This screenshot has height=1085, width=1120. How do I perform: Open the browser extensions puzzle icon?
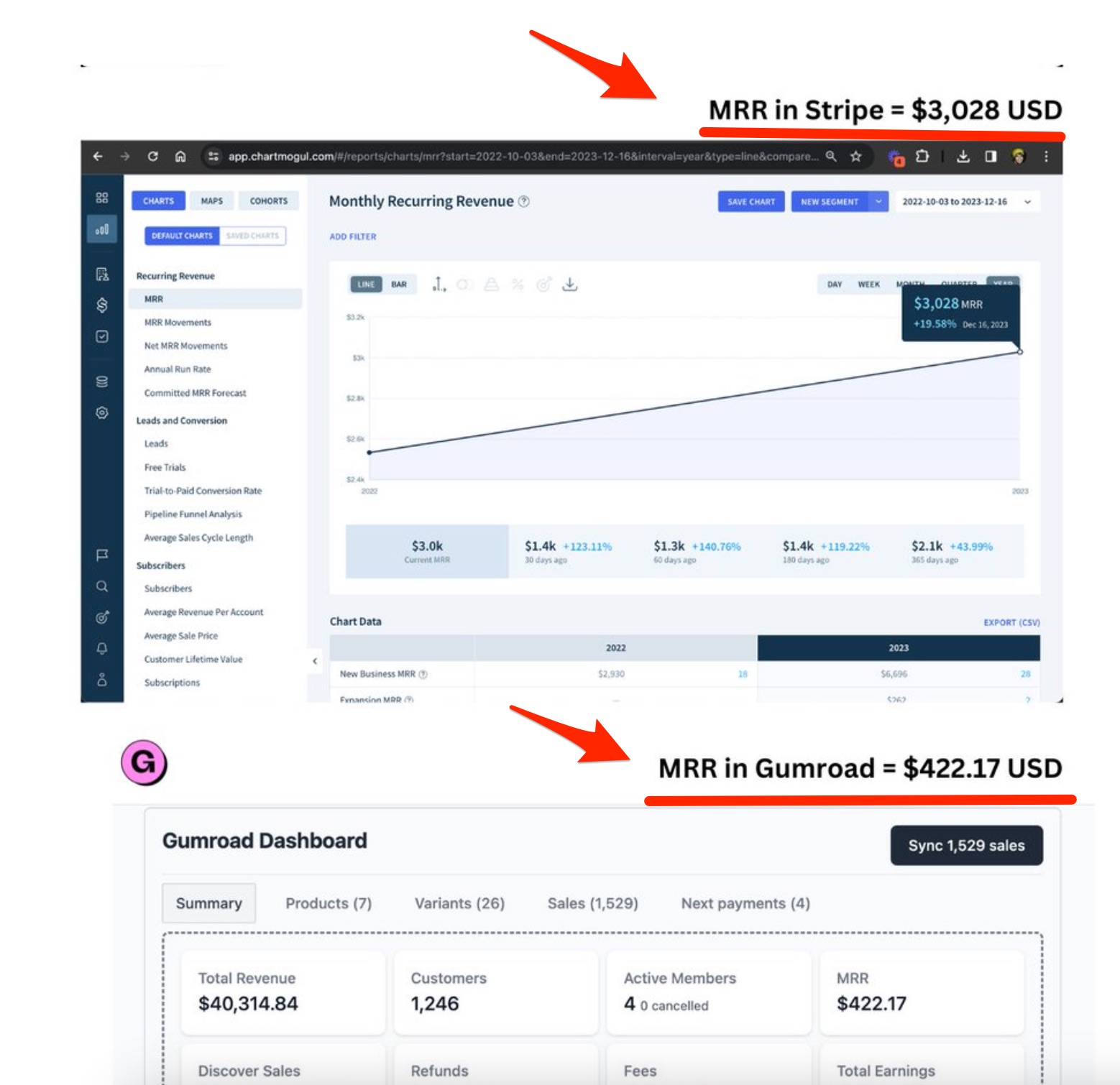point(922,156)
